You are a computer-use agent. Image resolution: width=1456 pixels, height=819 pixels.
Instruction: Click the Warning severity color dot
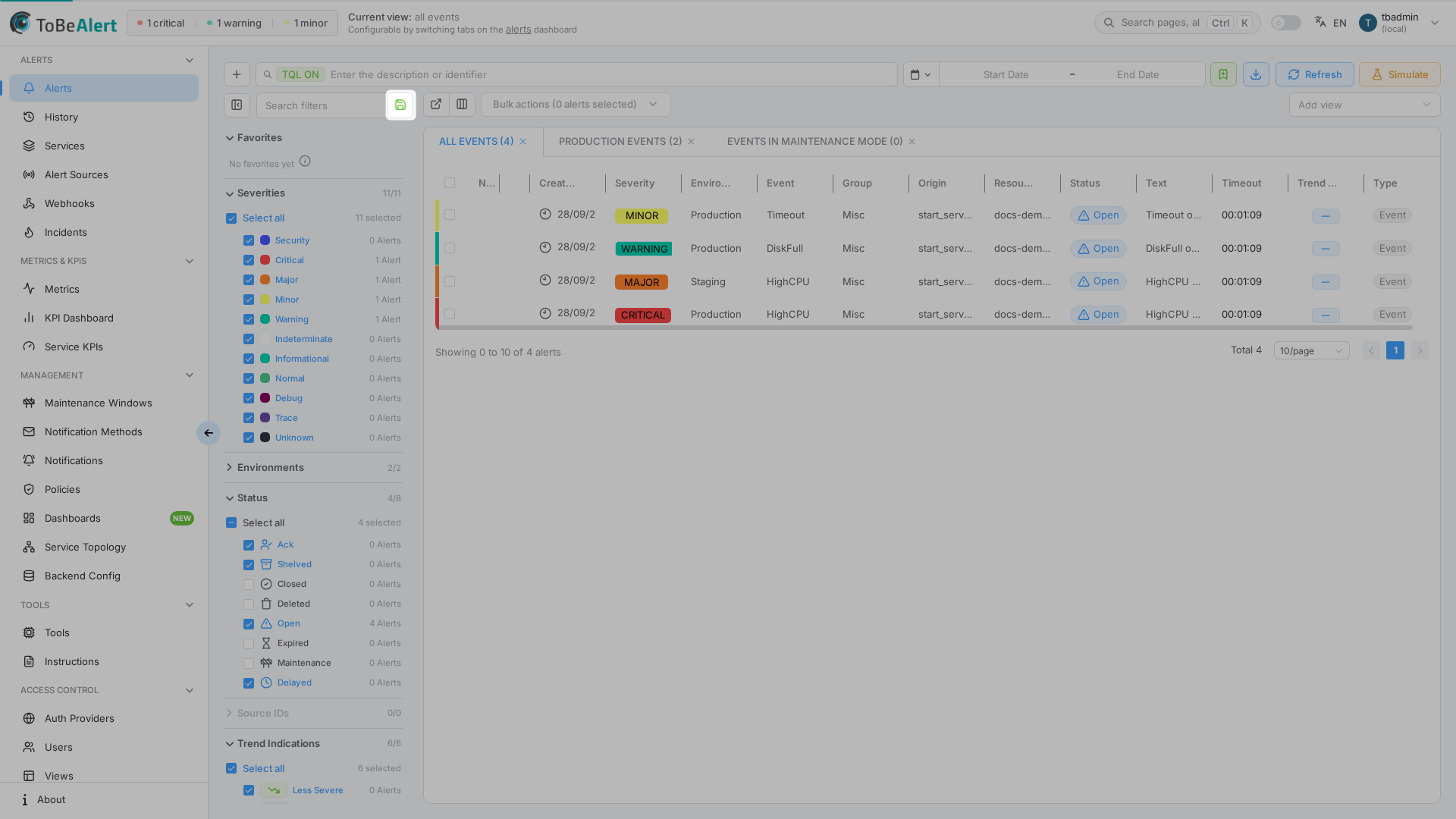pos(265,319)
